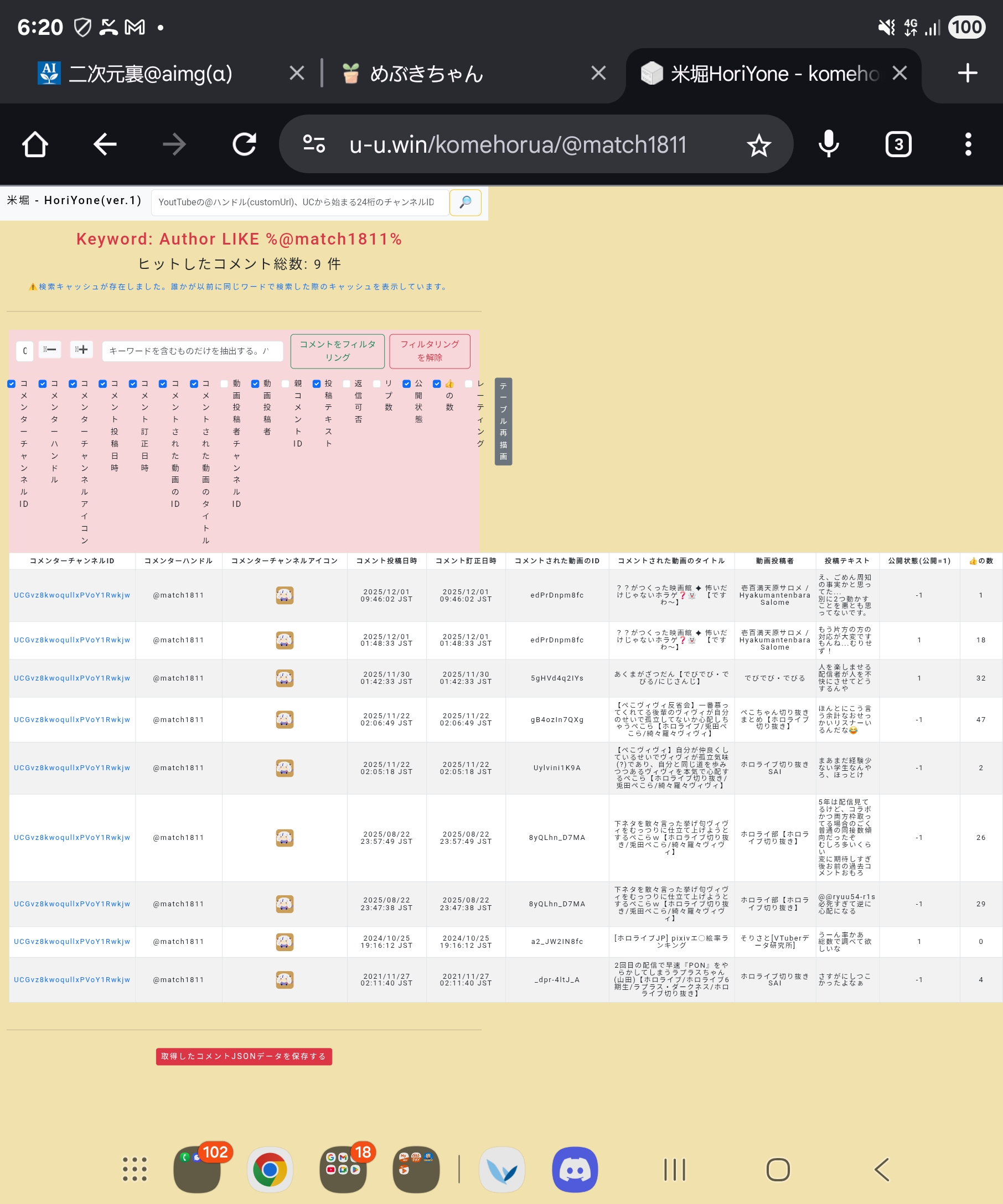Reload the page with refresh icon
This screenshot has width=1003, height=1204.
click(244, 144)
